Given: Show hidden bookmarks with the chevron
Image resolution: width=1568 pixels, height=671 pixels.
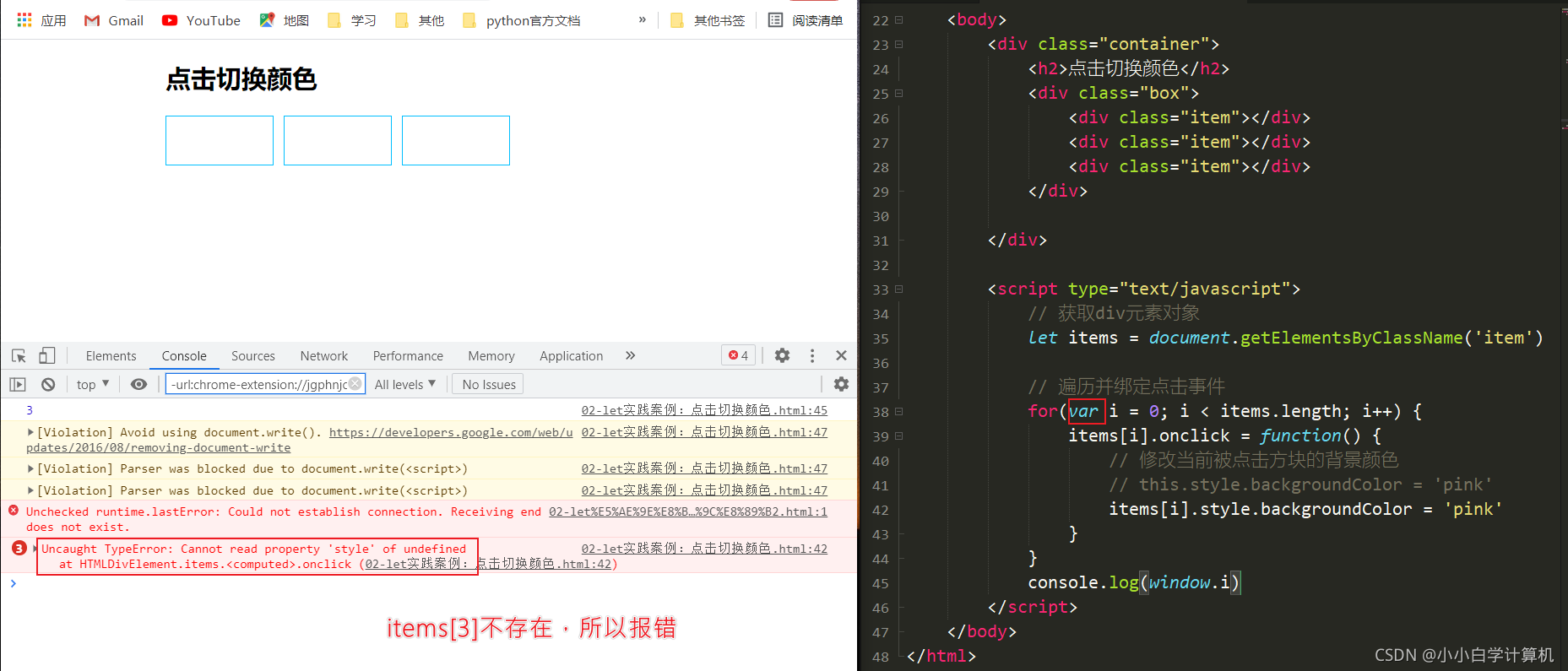Looking at the screenshot, I should [643, 19].
